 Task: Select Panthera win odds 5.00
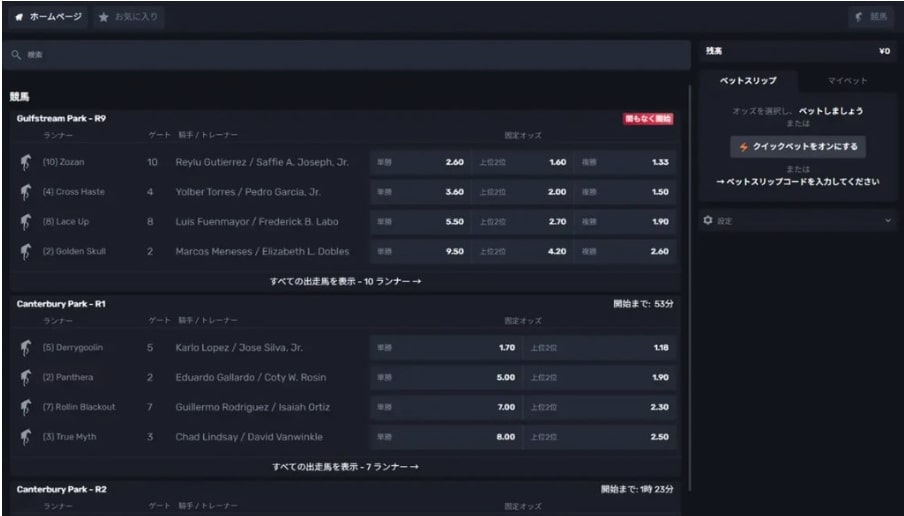click(x=446, y=378)
